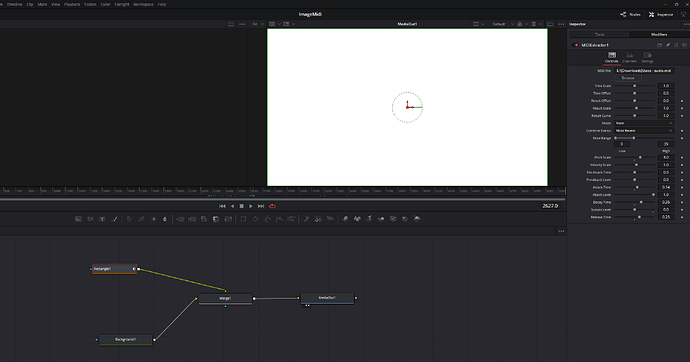Select the Background tool in the toolbar
Image resolution: width=690 pixels, height=362 pixels.
pos(78,219)
